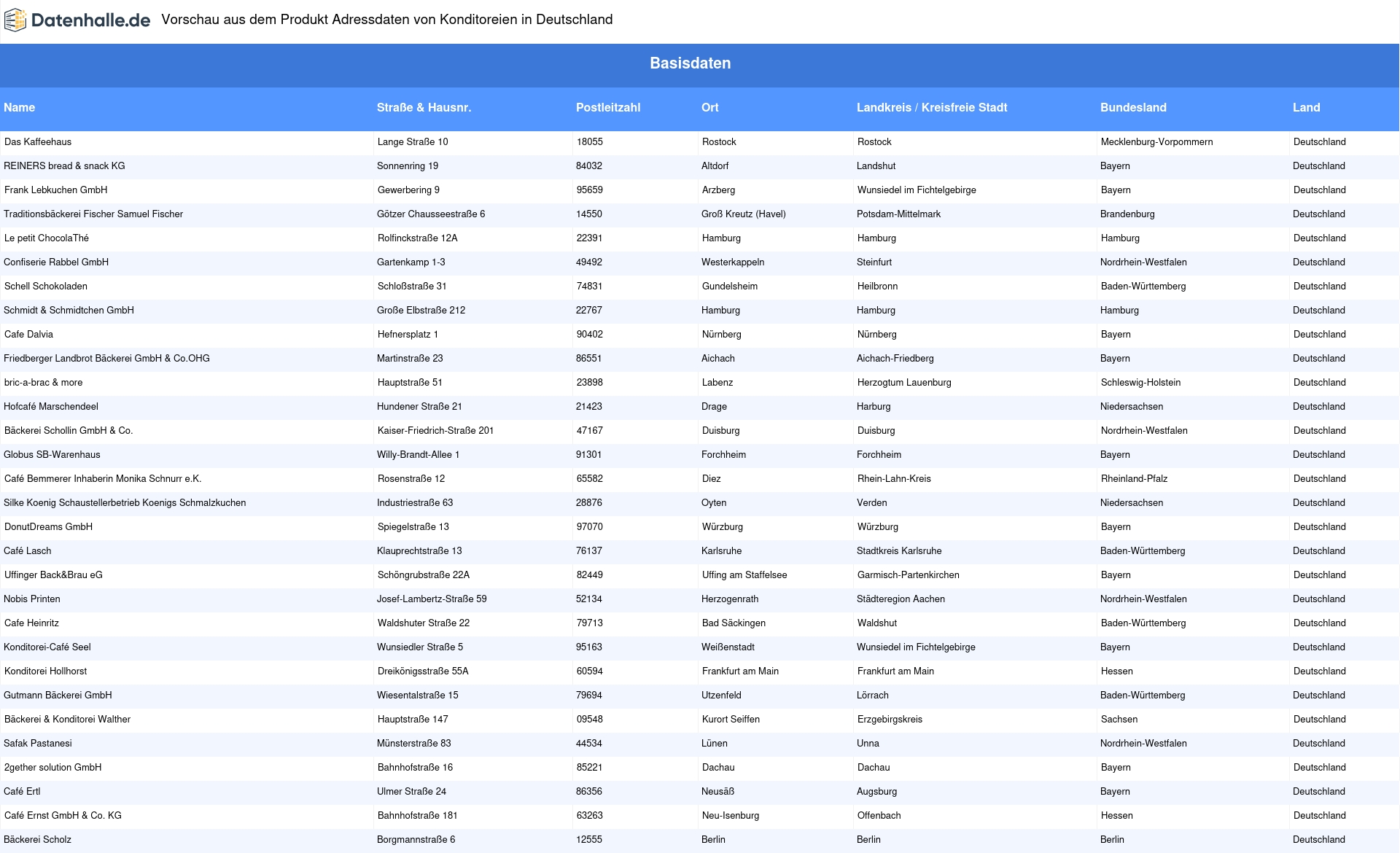Select Friedberger Landbrot Bäckerei GmbH & Co.OHG
Screen dimensions: 1400x853
click(106, 359)
